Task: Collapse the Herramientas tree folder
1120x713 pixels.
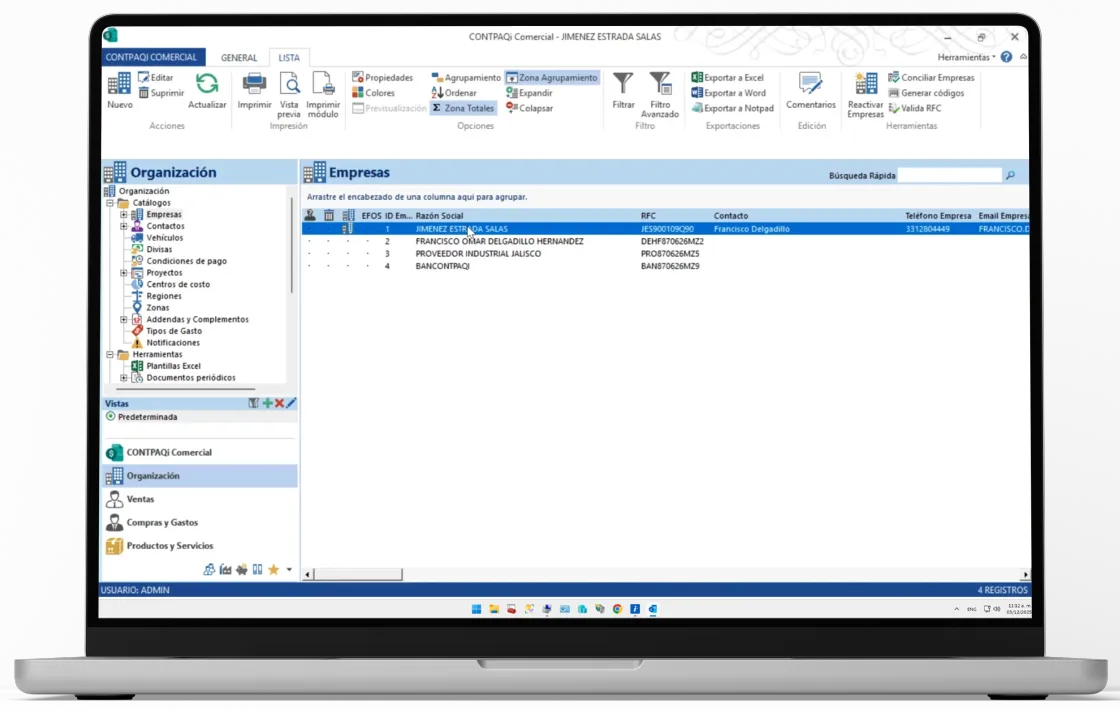Action: (x=111, y=354)
